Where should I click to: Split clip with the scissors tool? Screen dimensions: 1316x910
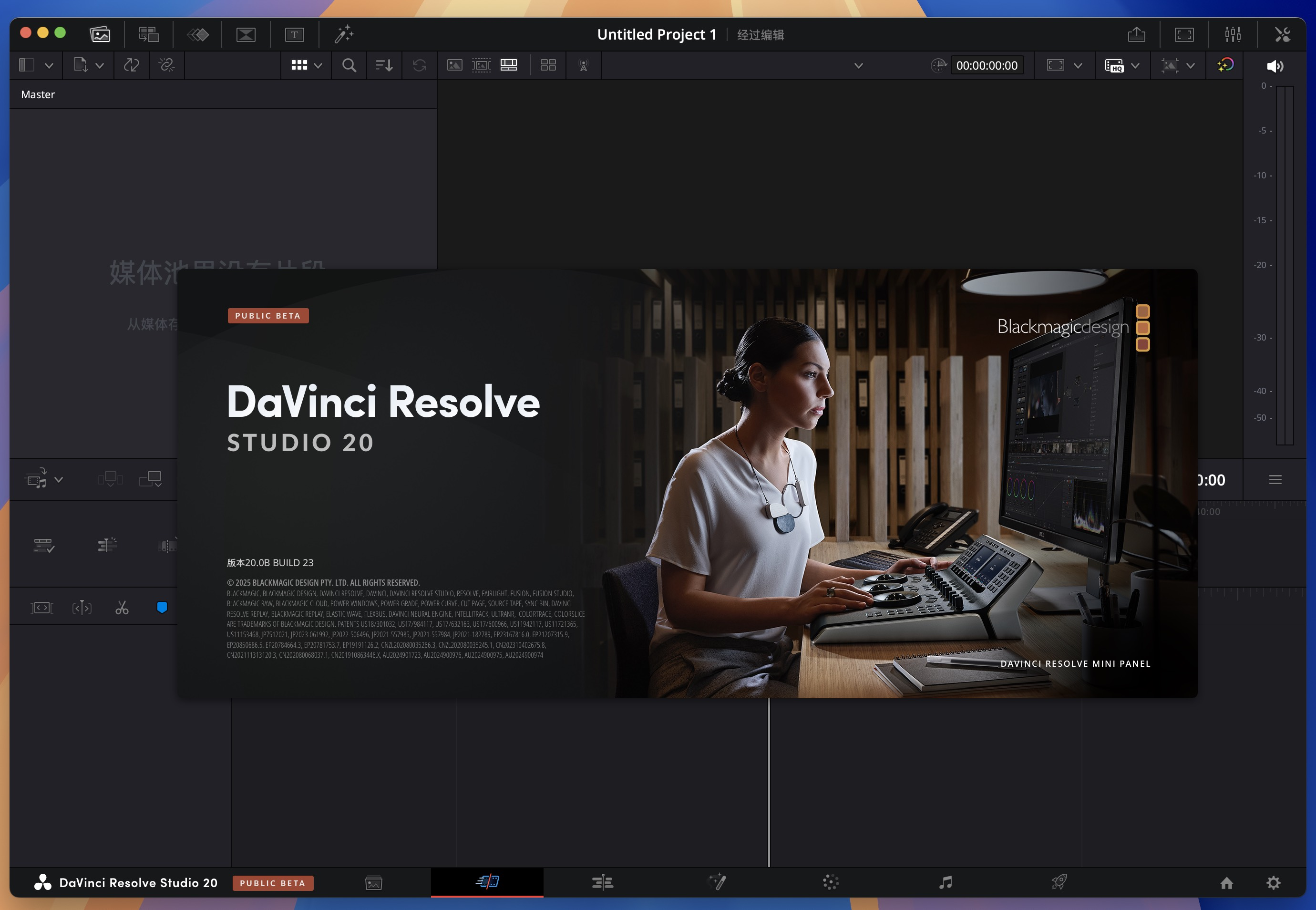click(122, 607)
